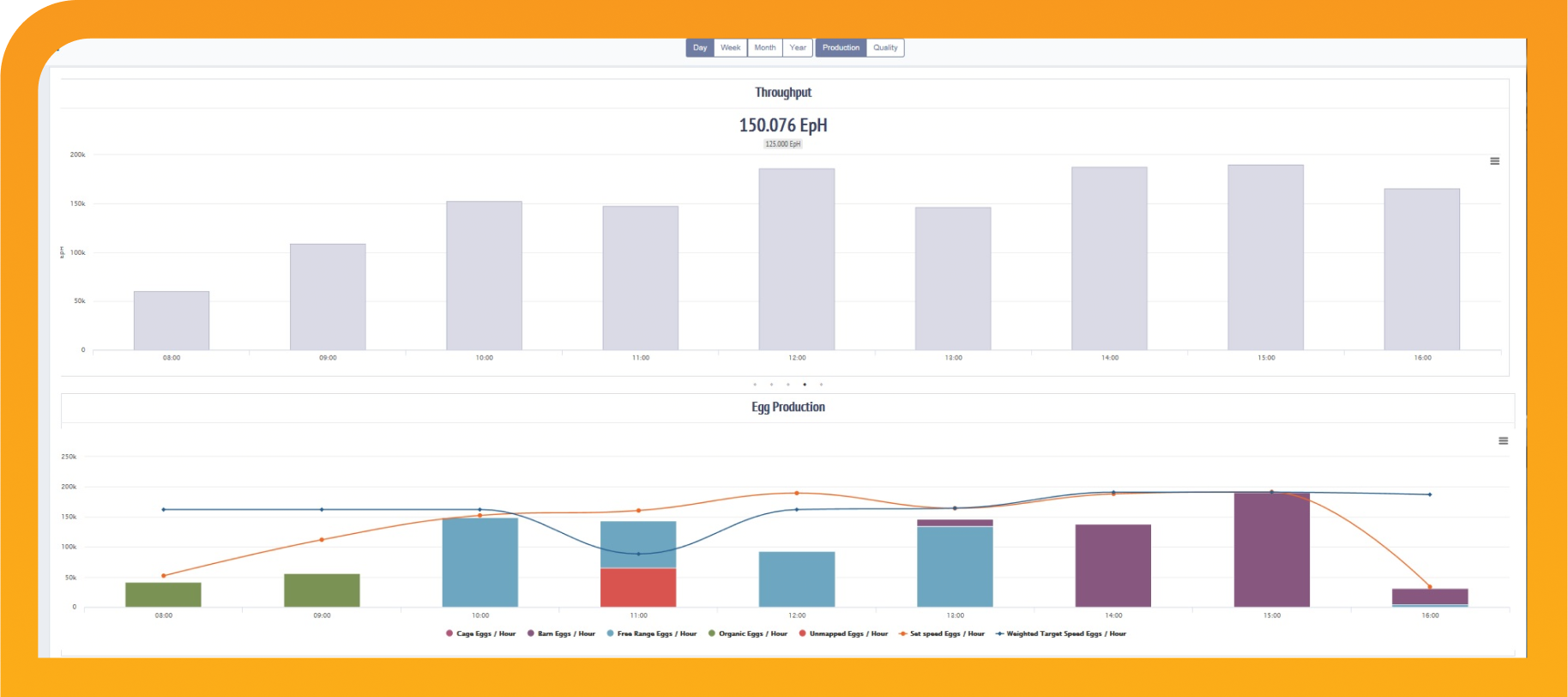Screen dimensions: 1568x697
Task: Go to the first carousel page dot
Action: pos(755,385)
